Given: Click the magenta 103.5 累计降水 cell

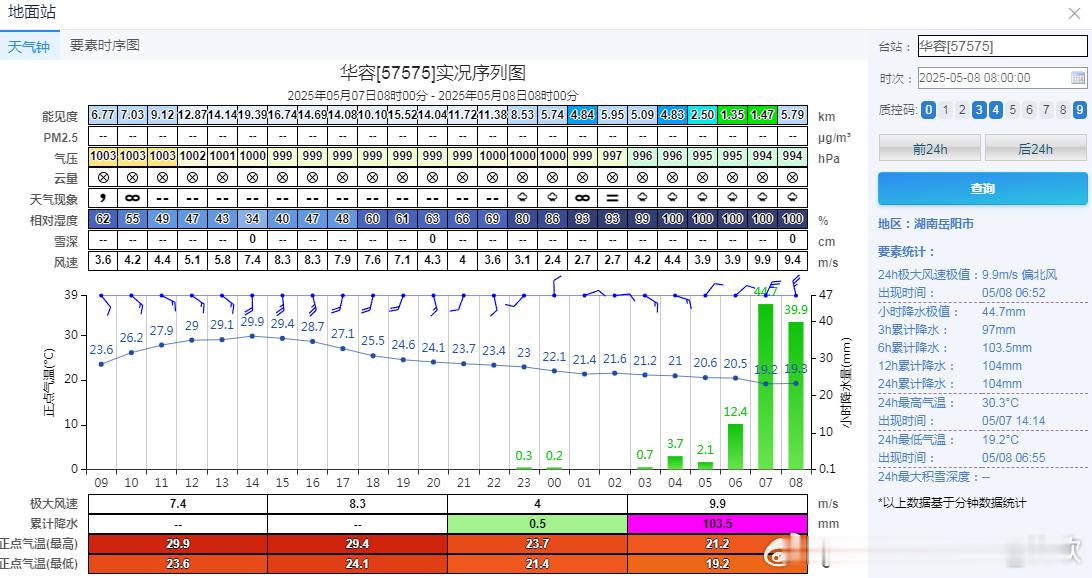Looking at the screenshot, I should (x=717, y=524).
